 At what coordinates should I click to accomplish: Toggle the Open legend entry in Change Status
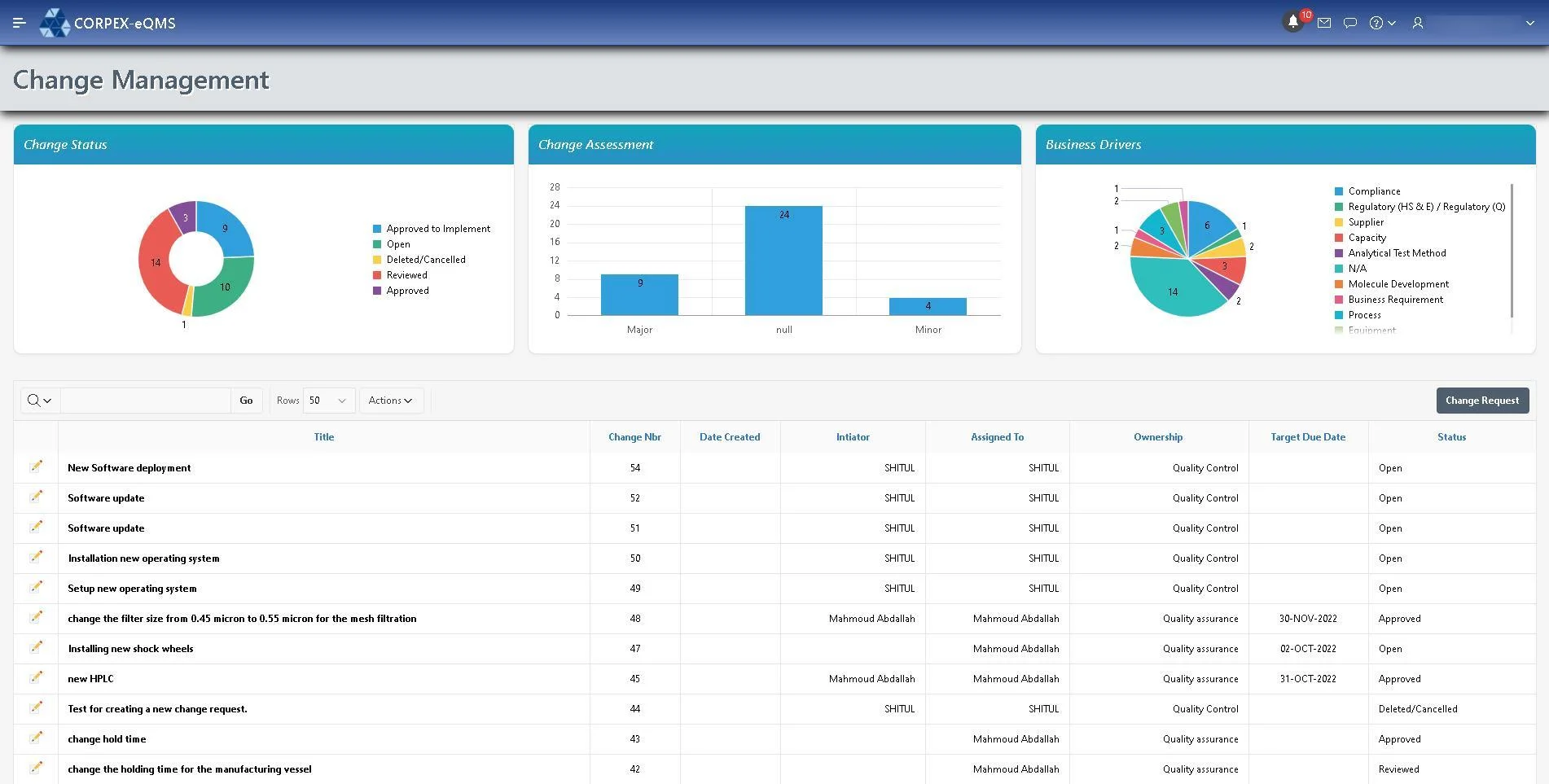coord(397,243)
